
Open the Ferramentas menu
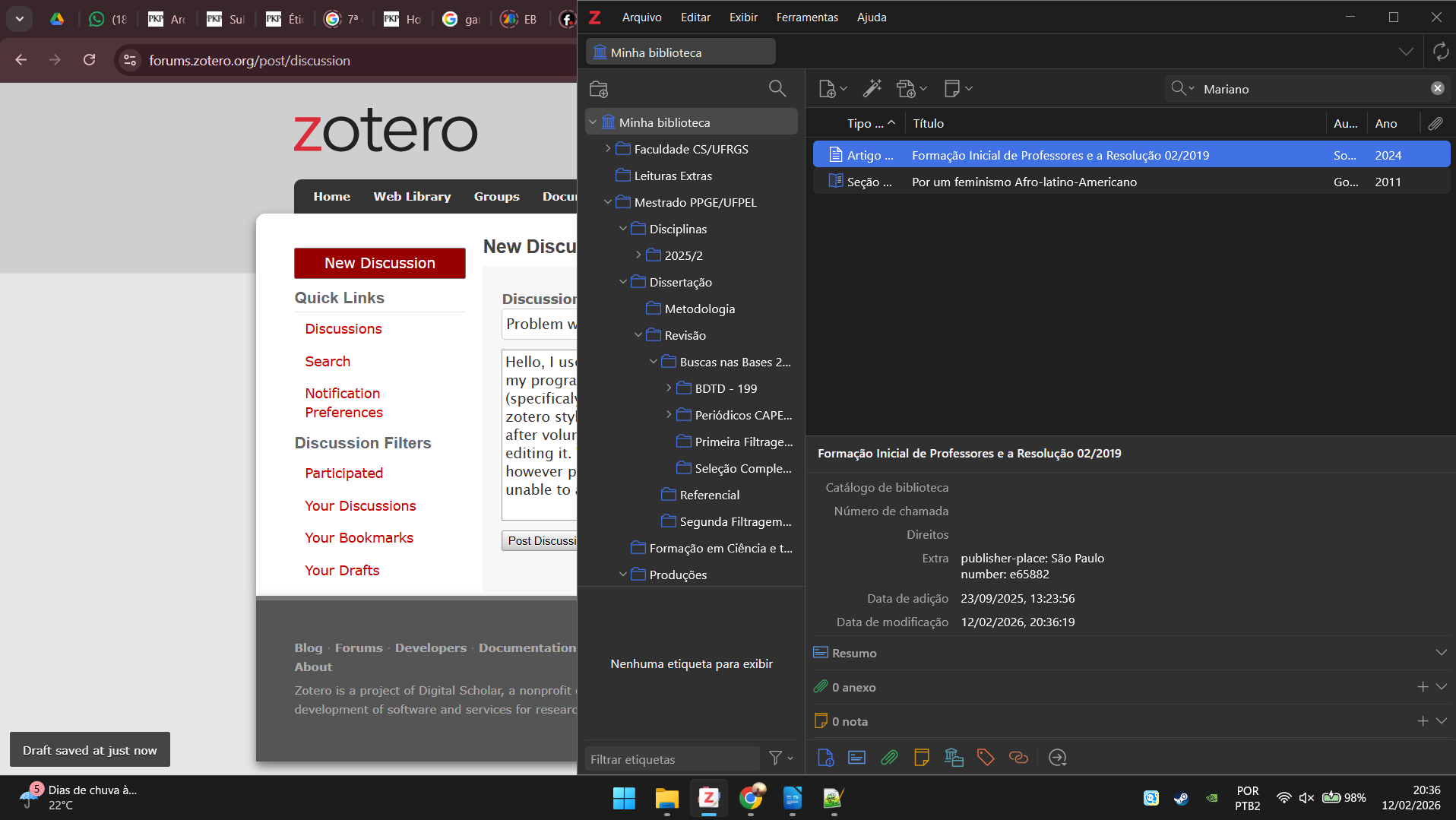(807, 17)
